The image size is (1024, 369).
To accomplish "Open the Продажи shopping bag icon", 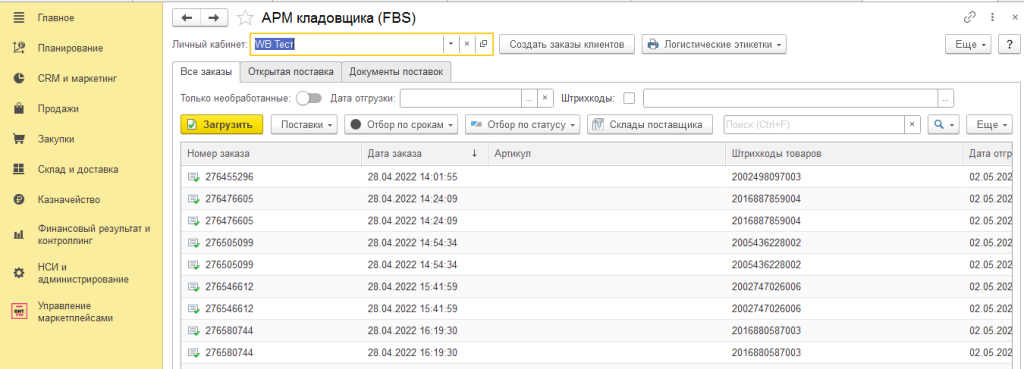I will (19, 108).
